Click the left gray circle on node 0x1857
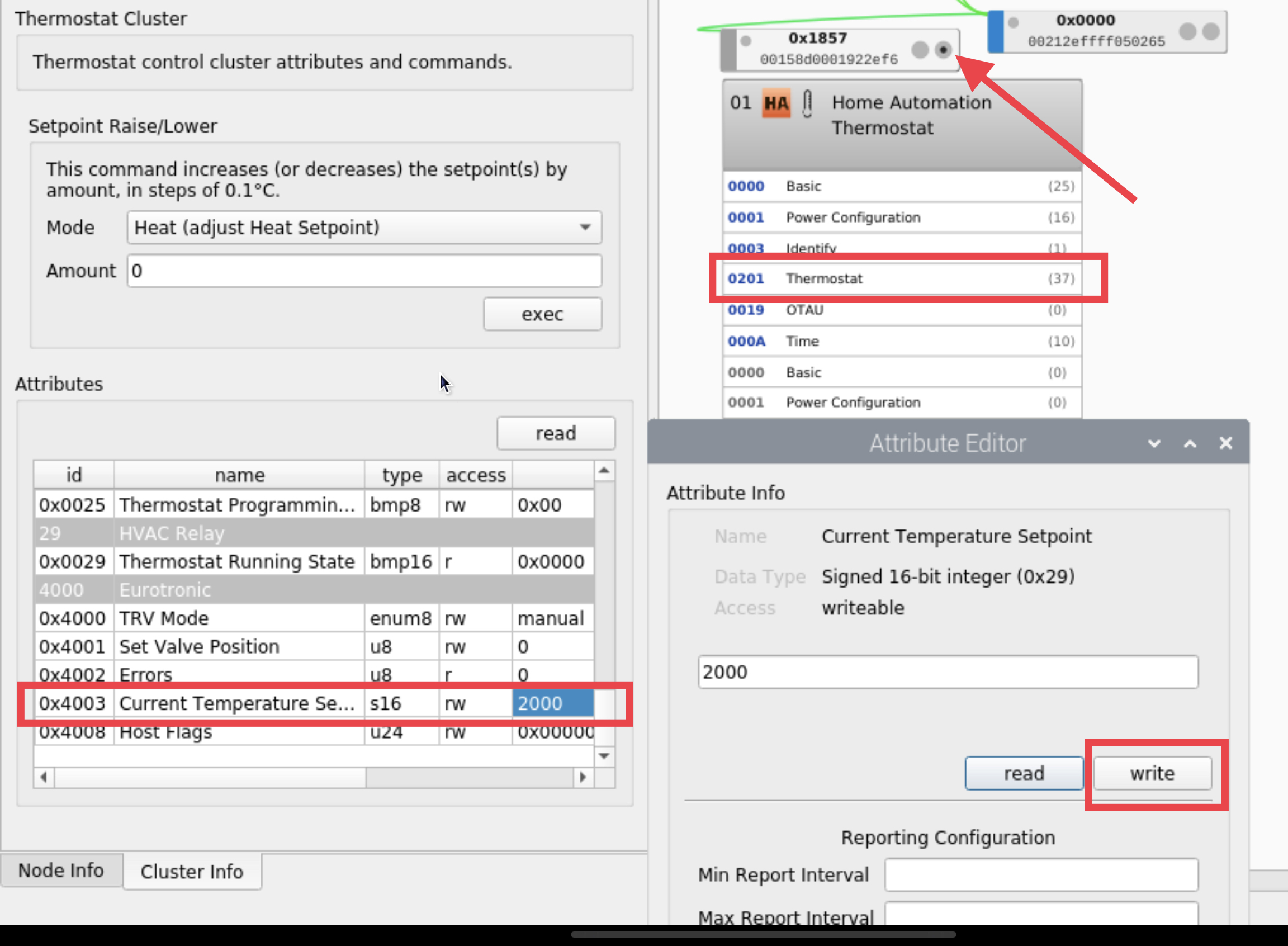 pos(920,50)
